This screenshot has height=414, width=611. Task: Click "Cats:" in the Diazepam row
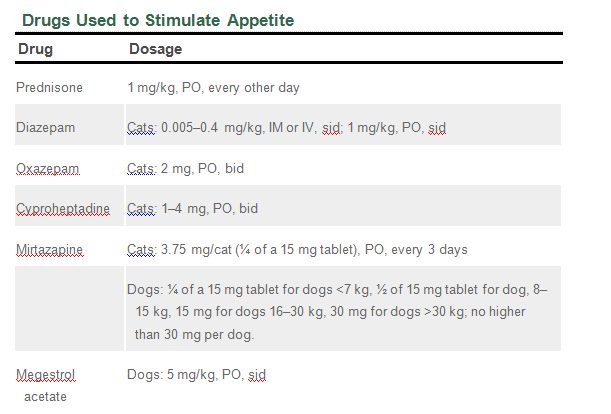coord(142,128)
